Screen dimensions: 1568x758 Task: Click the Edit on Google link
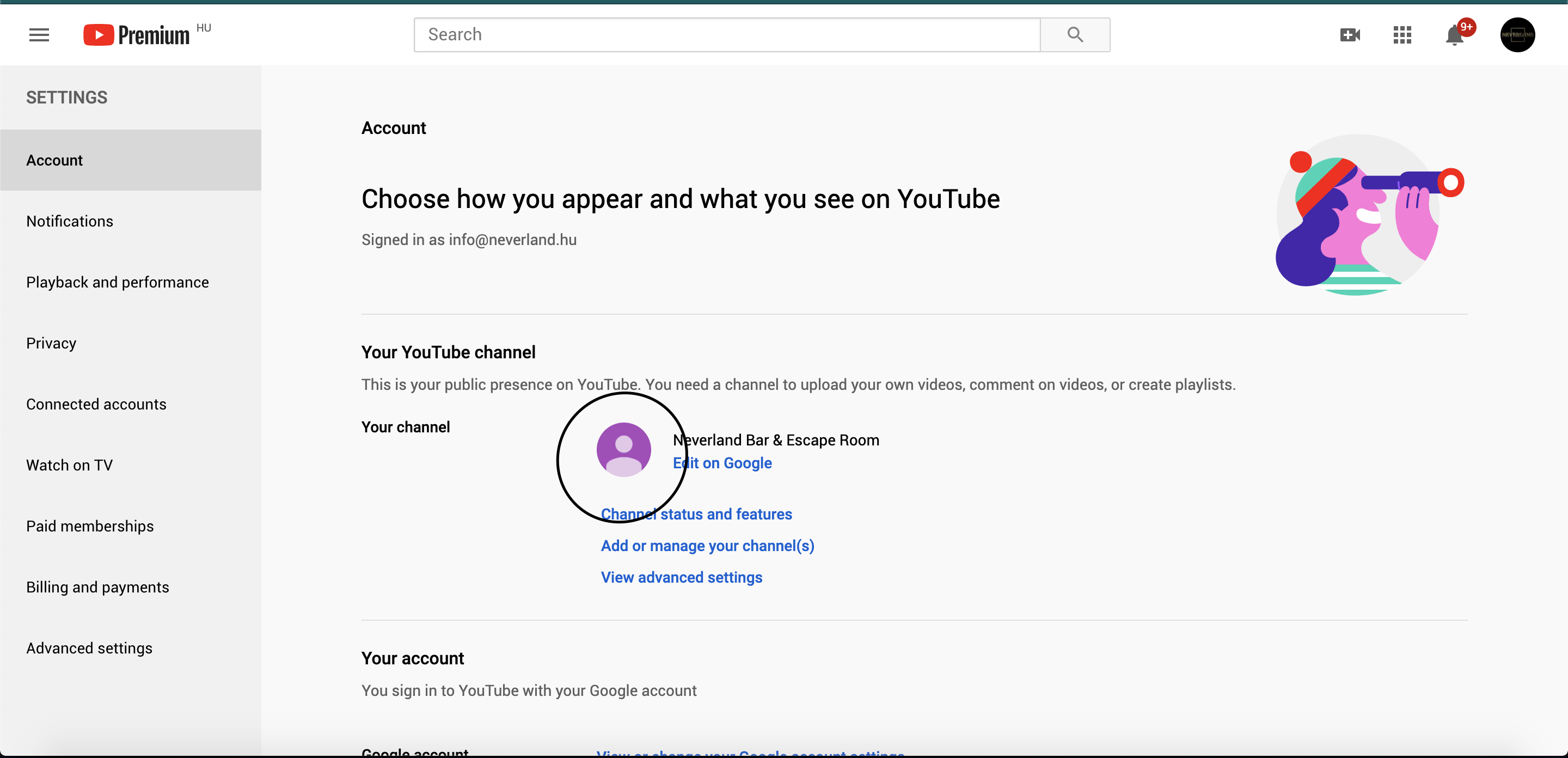722,463
